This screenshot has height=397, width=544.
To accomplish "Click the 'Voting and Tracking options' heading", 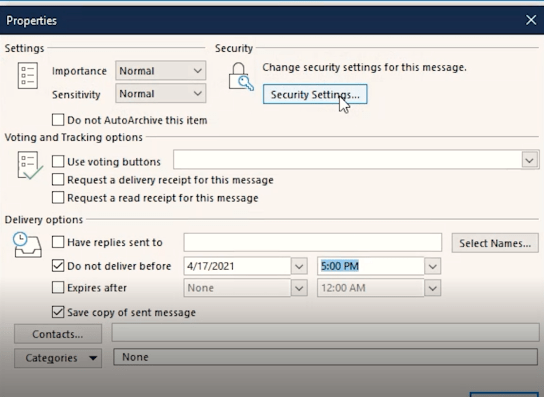I will (x=74, y=137).
